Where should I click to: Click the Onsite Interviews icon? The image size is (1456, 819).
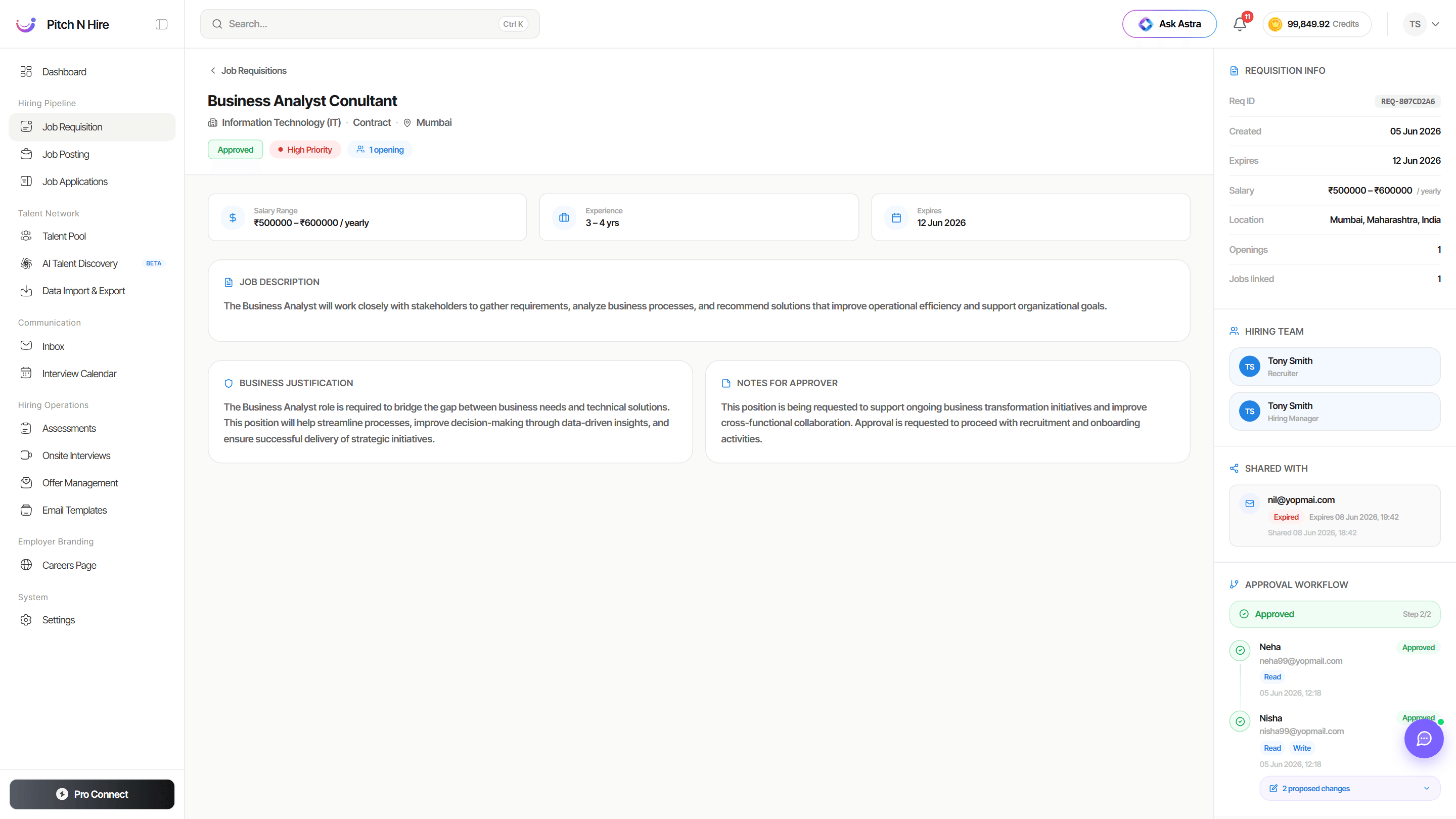(26, 456)
